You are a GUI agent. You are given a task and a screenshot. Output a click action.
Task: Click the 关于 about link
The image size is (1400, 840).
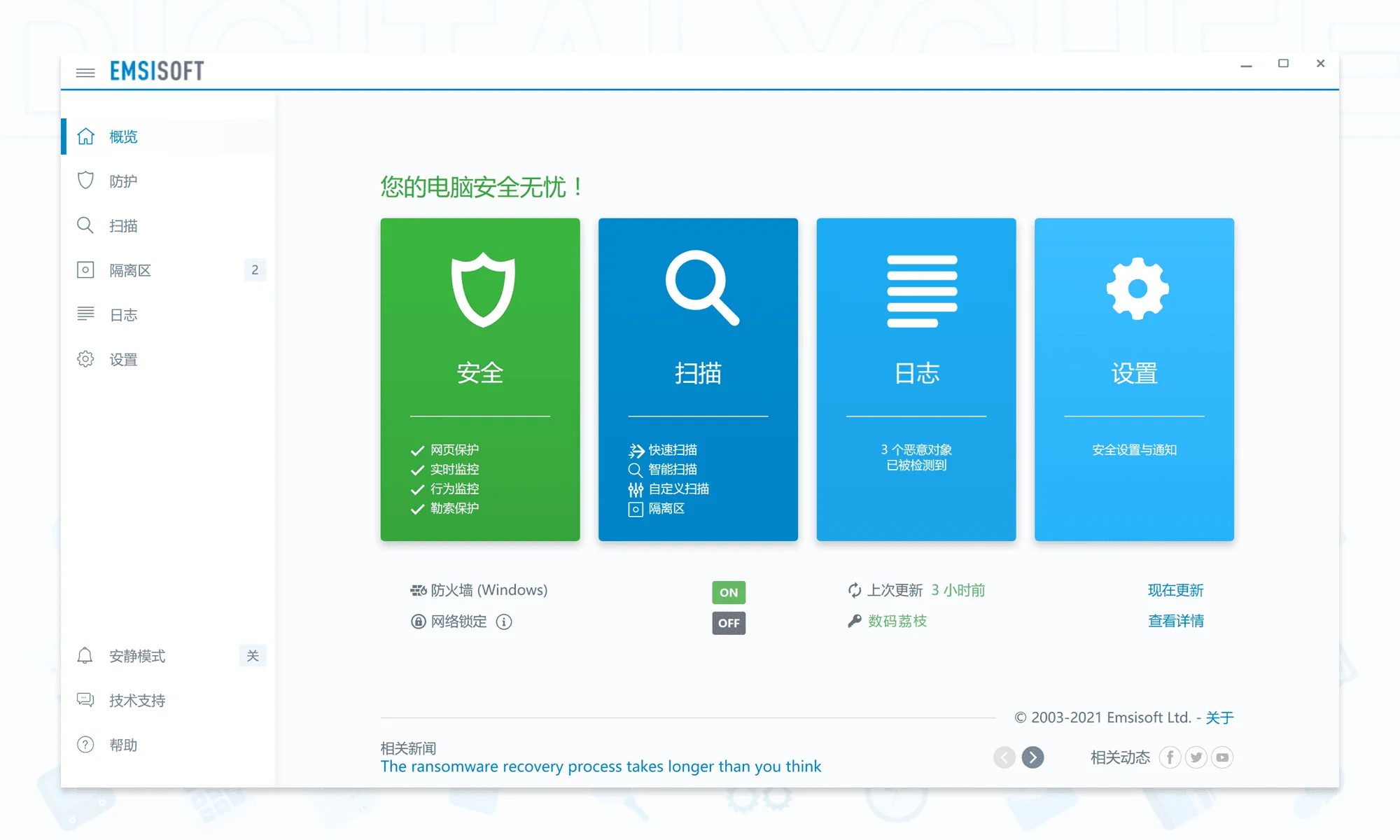(1219, 717)
